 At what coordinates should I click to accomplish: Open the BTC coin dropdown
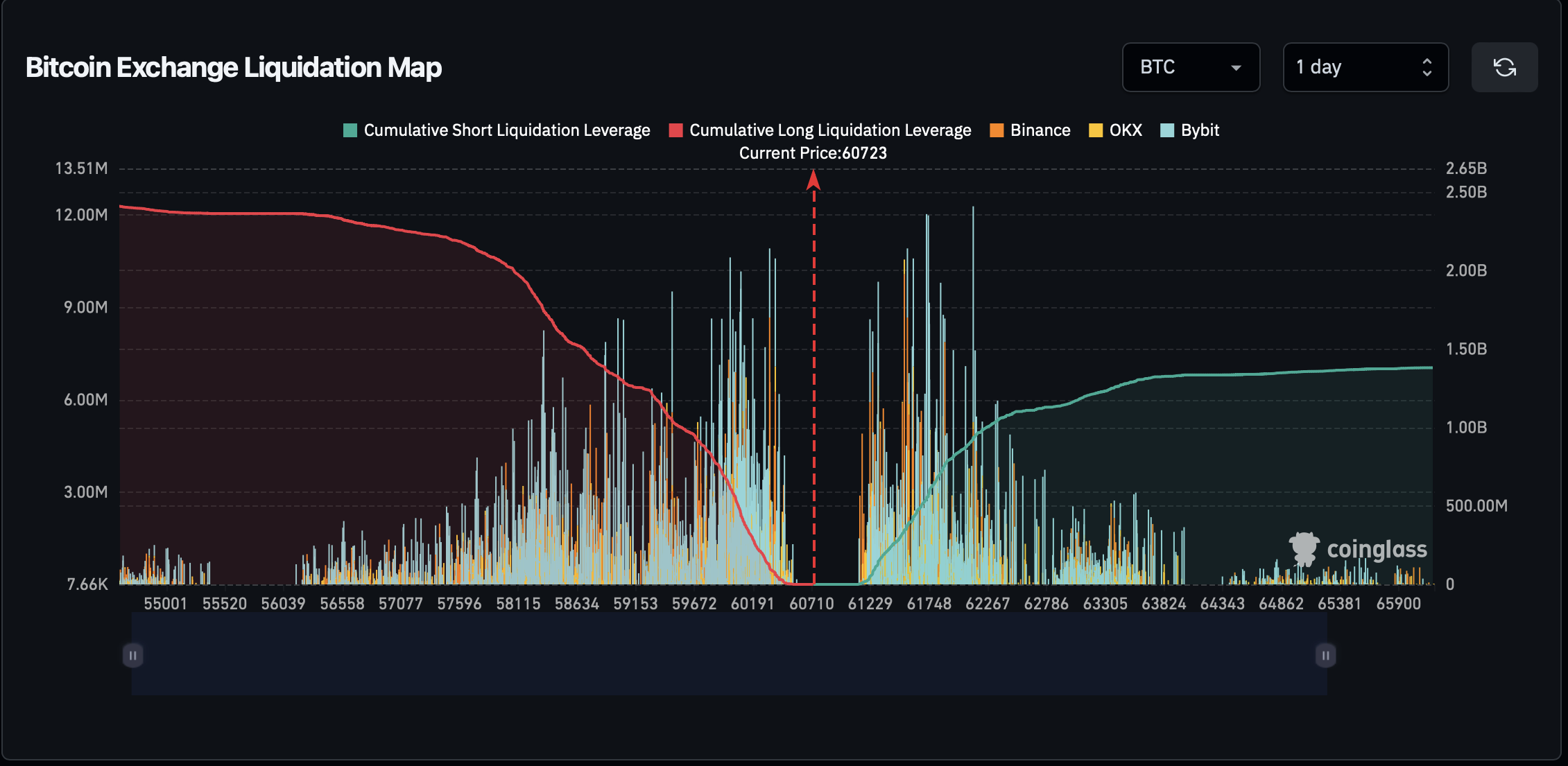coord(1191,67)
